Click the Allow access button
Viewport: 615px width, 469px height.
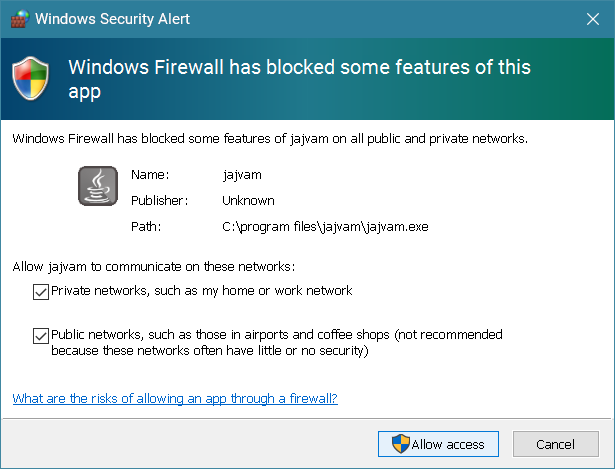[439, 444]
